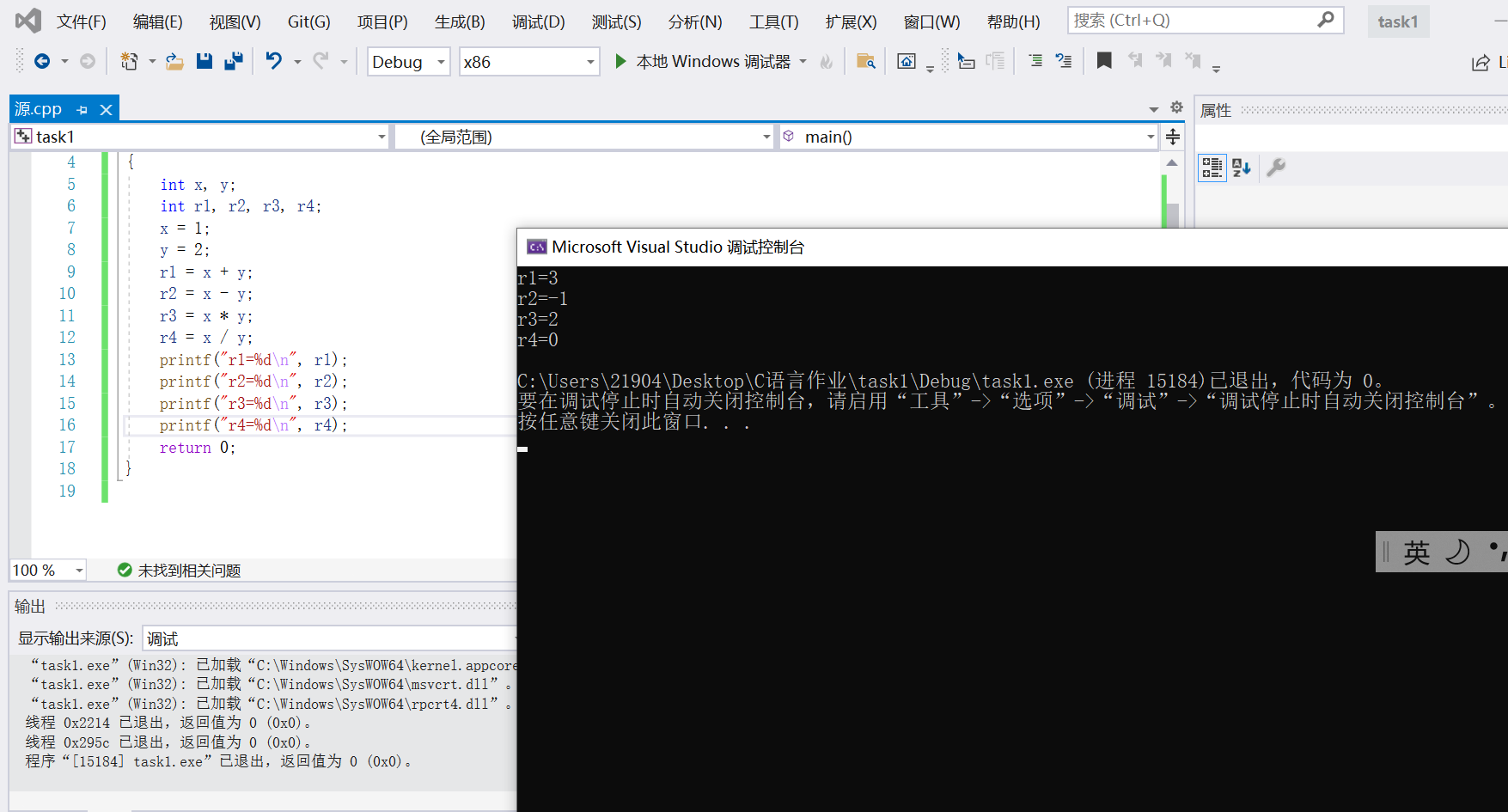Screen dimensions: 1508x812
Task: Open the x86 platform dropdown
Action: 529,62
